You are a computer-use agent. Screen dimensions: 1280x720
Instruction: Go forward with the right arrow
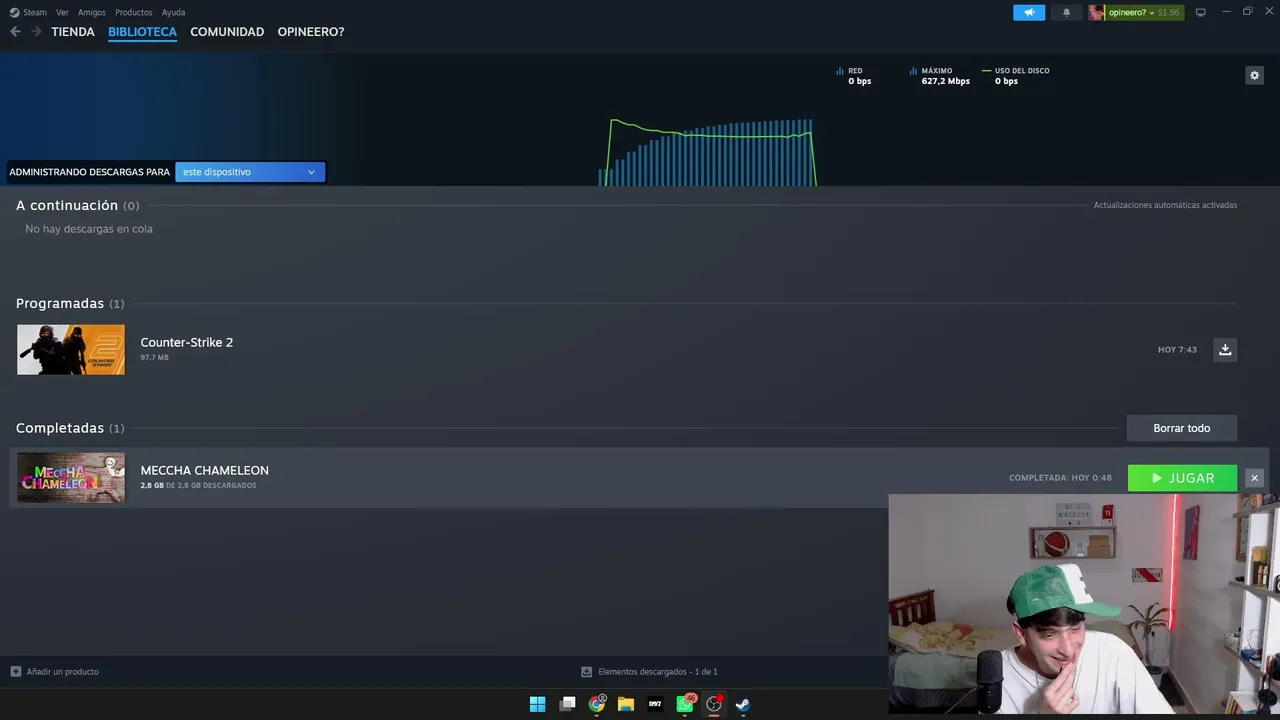36,32
